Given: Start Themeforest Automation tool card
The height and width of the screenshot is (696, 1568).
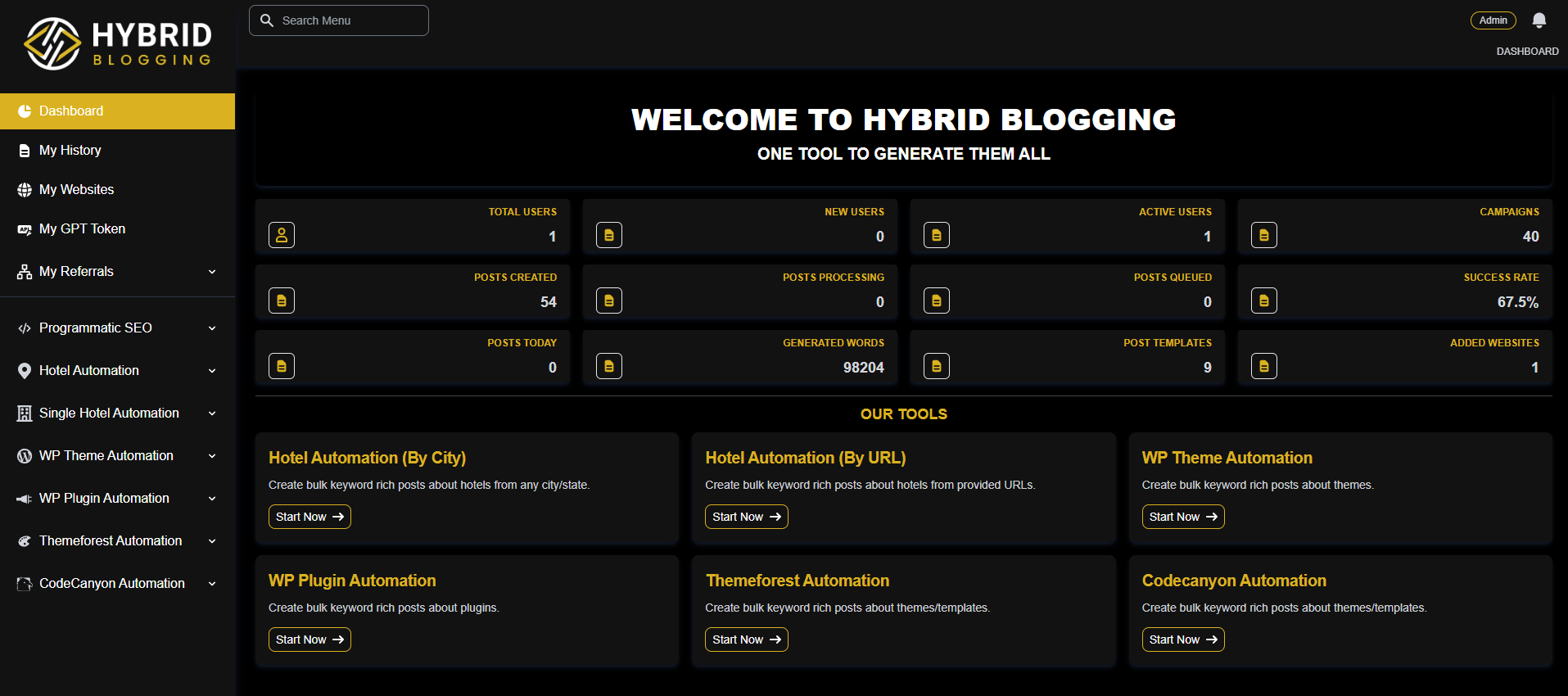Looking at the screenshot, I should 746,640.
